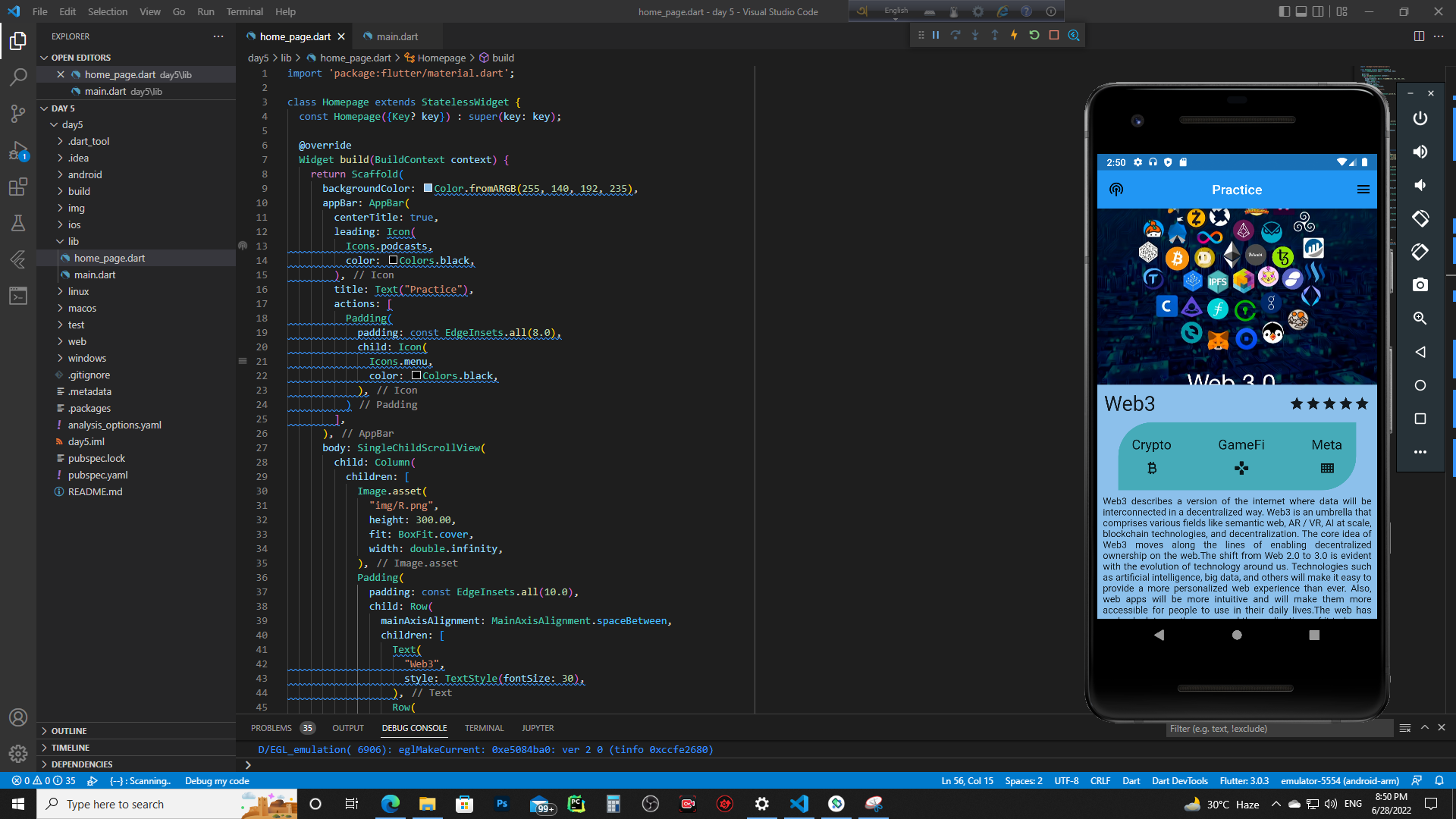Toggle the panel layout in the title bar
This screenshot has height=819, width=1456.
[x=1301, y=11]
